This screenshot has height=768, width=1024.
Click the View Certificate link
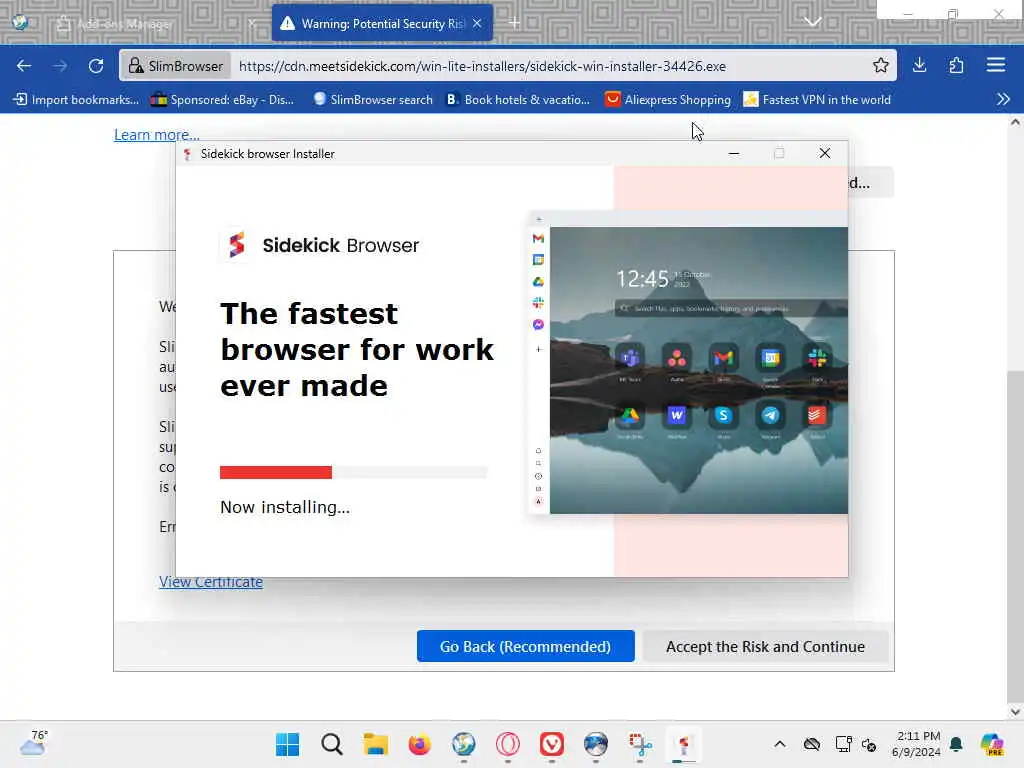[211, 582]
